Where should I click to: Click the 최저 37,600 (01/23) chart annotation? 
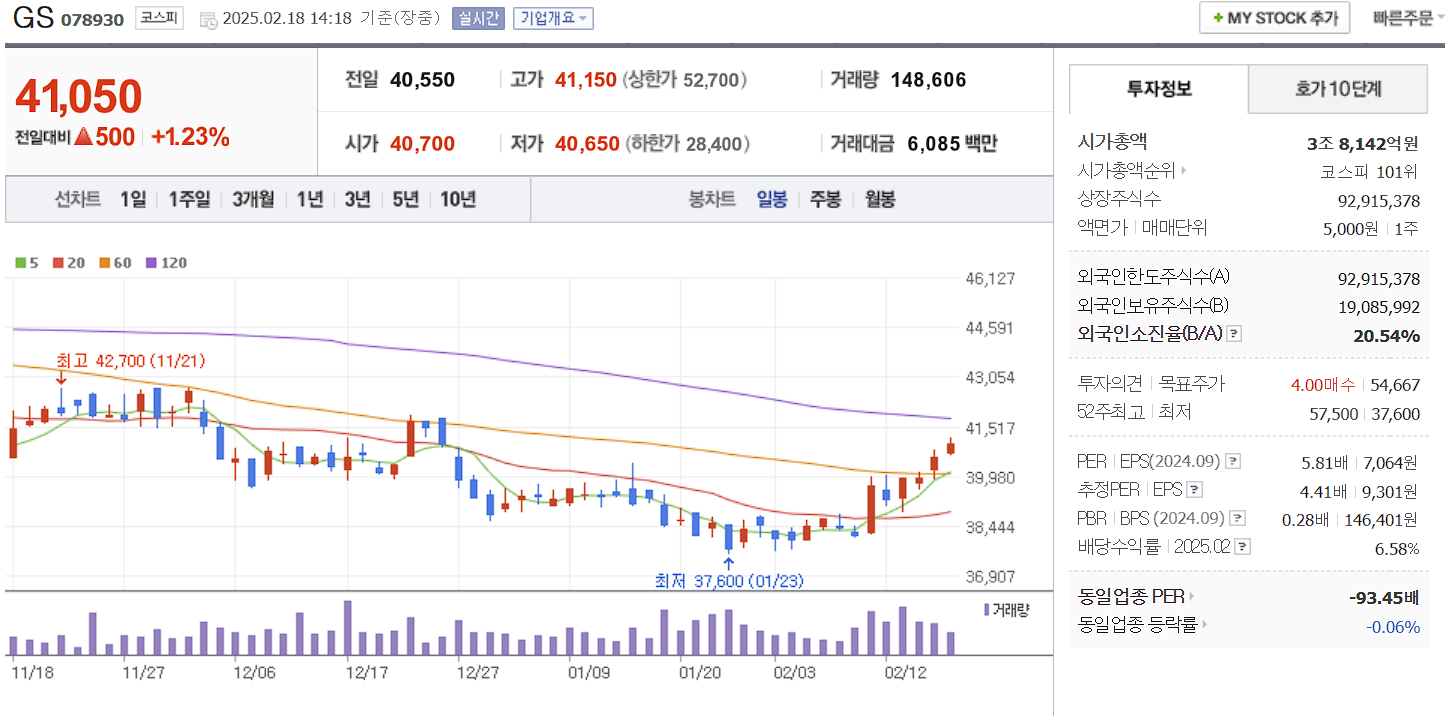(x=727, y=578)
